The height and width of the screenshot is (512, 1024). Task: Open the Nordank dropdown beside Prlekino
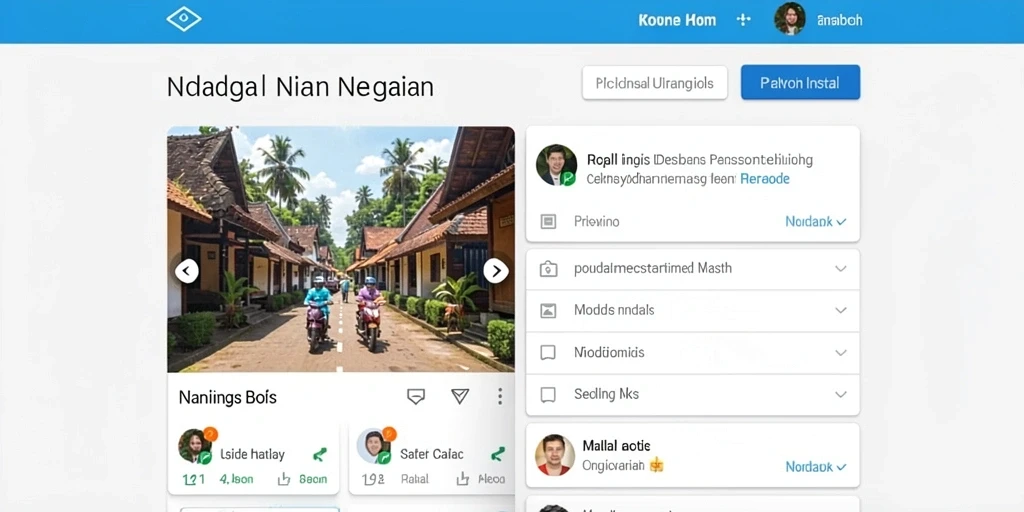pyautogui.click(x=816, y=221)
